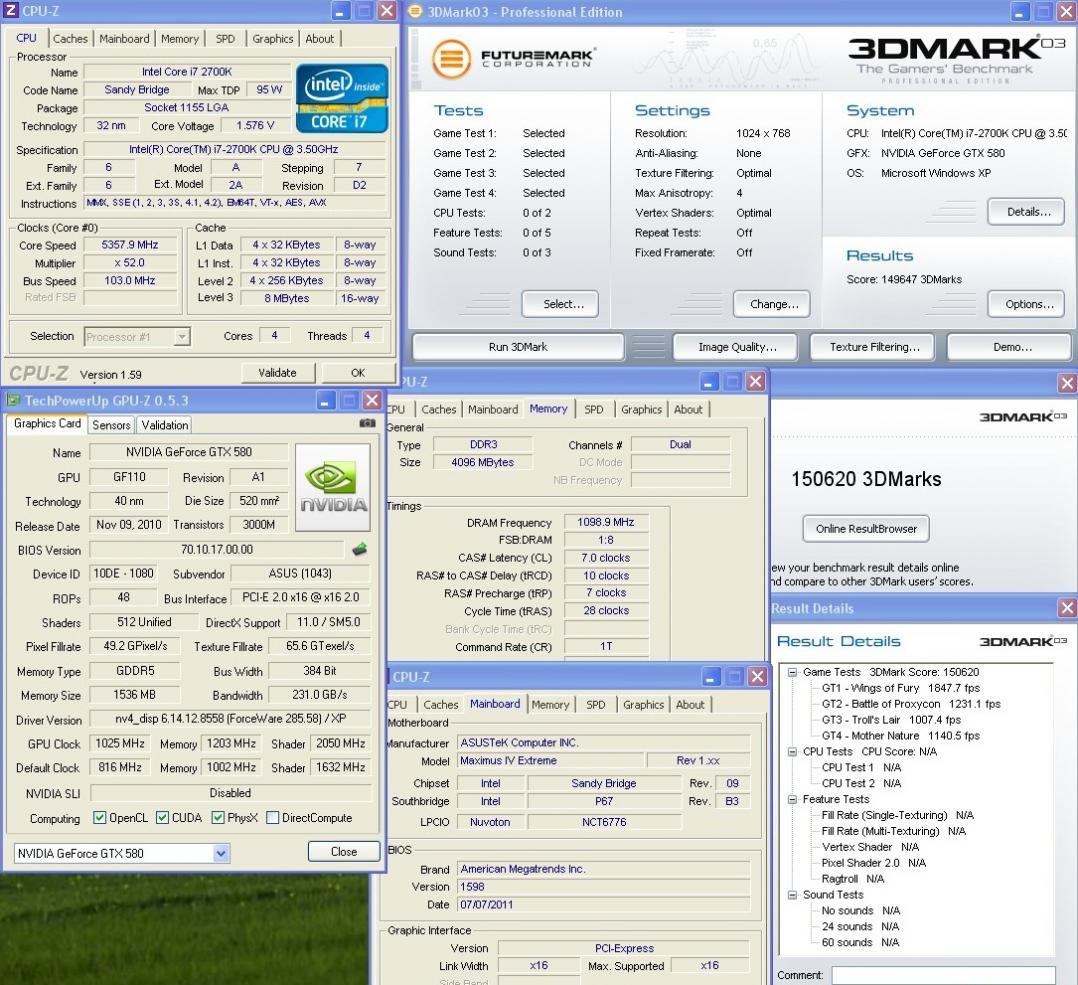Select the GT2 - Battle of Proxycon result
Screen dimensions: 1078x985
coord(911,704)
